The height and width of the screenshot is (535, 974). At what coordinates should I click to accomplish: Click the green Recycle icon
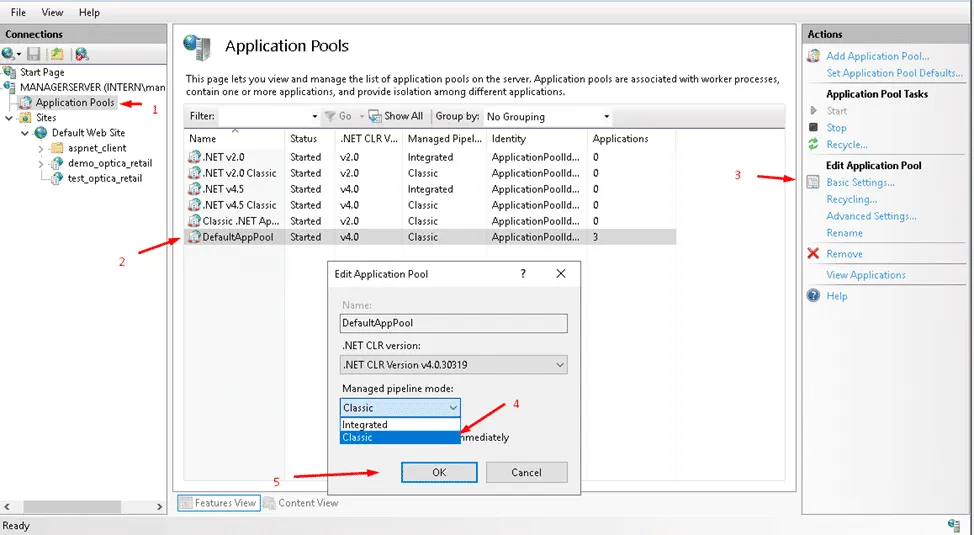[813, 145]
